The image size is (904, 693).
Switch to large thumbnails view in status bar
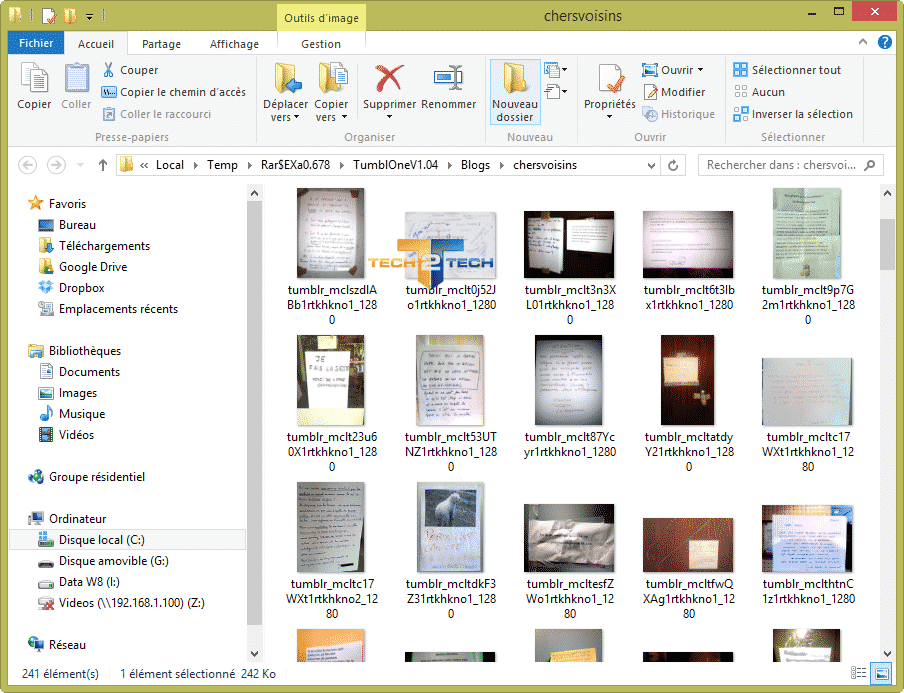pos(880,673)
